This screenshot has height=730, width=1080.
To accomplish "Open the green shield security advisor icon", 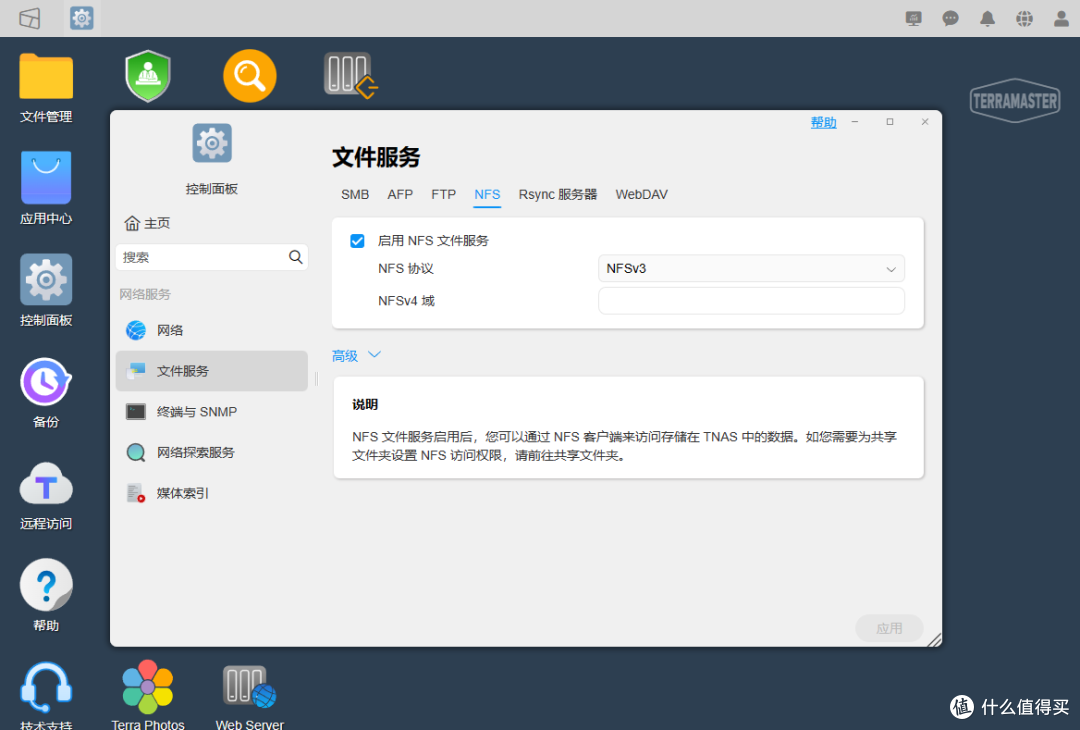I will point(148,76).
